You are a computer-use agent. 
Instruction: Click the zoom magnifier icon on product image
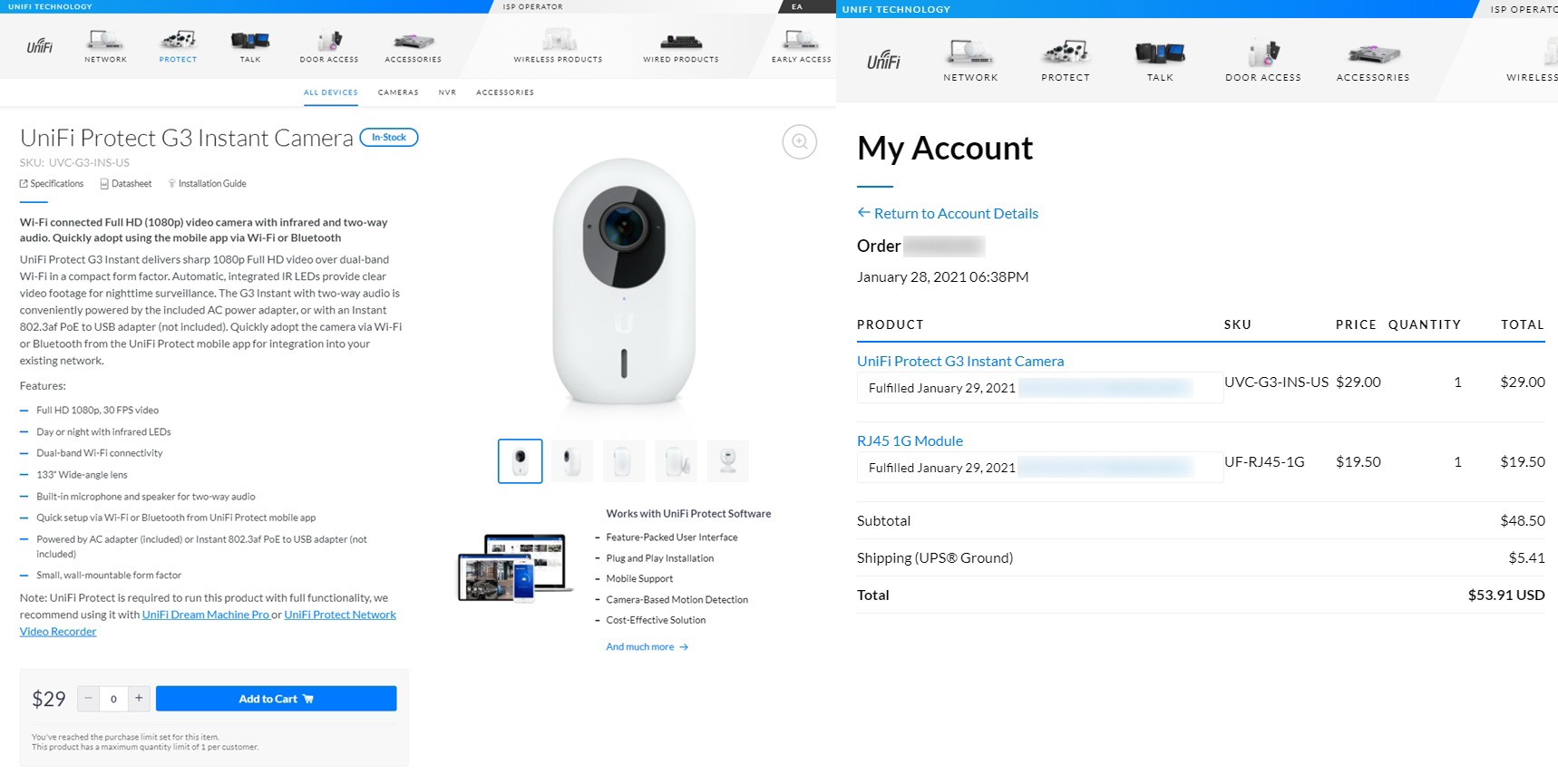tap(800, 141)
